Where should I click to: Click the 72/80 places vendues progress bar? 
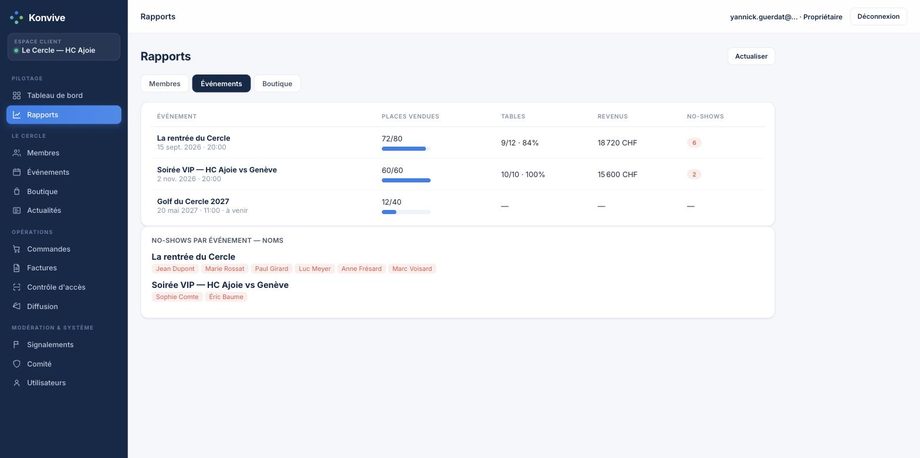coord(406,149)
